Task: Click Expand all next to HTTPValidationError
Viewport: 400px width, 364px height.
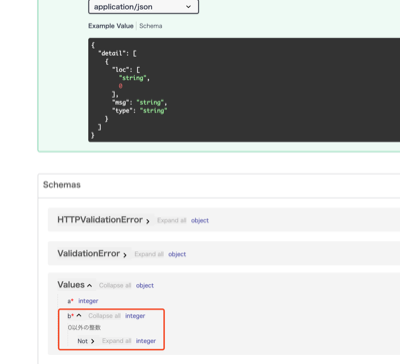Action: [x=171, y=220]
